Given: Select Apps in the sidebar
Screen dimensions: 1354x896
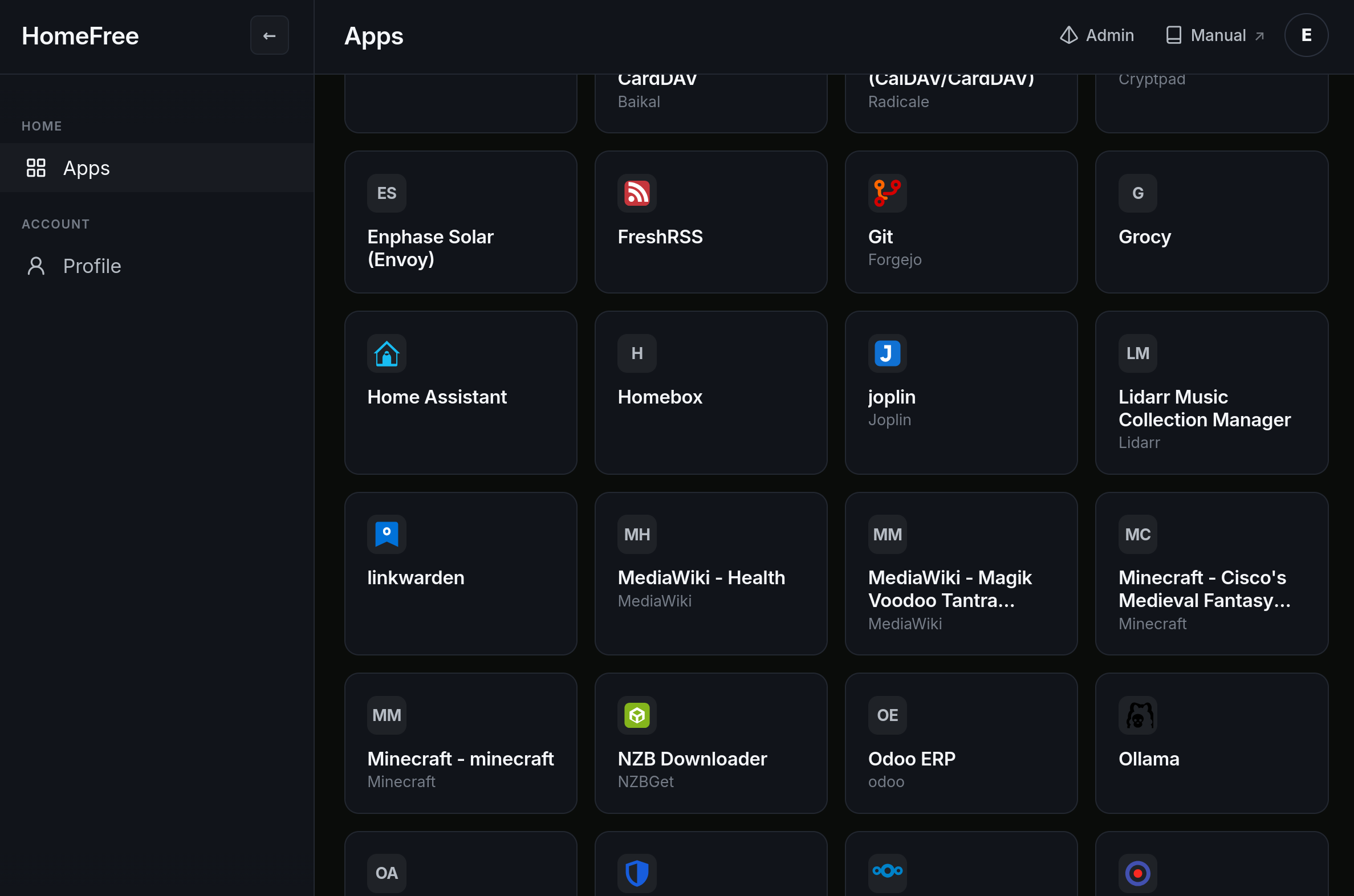Looking at the screenshot, I should click(157, 168).
